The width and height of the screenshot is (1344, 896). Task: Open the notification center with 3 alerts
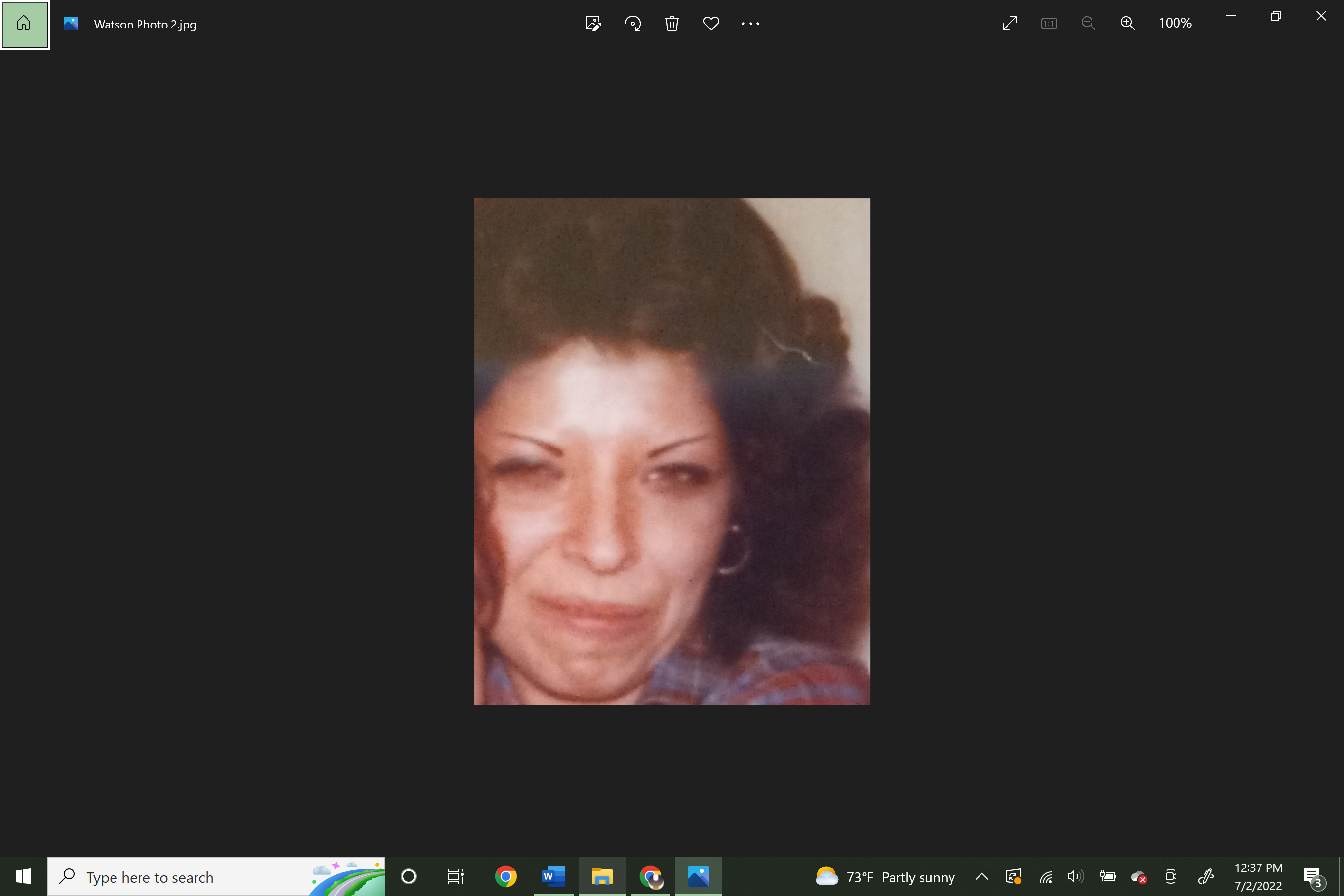click(x=1312, y=876)
